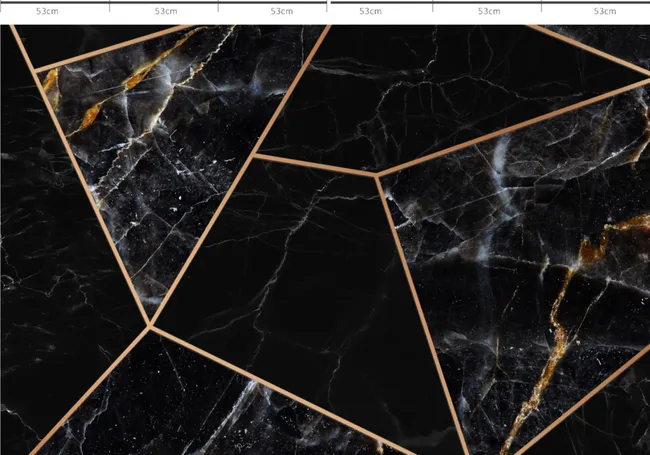Click the central junction where three copper lines meet
The width and height of the screenshot is (650, 455).
[x=376, y=174]
